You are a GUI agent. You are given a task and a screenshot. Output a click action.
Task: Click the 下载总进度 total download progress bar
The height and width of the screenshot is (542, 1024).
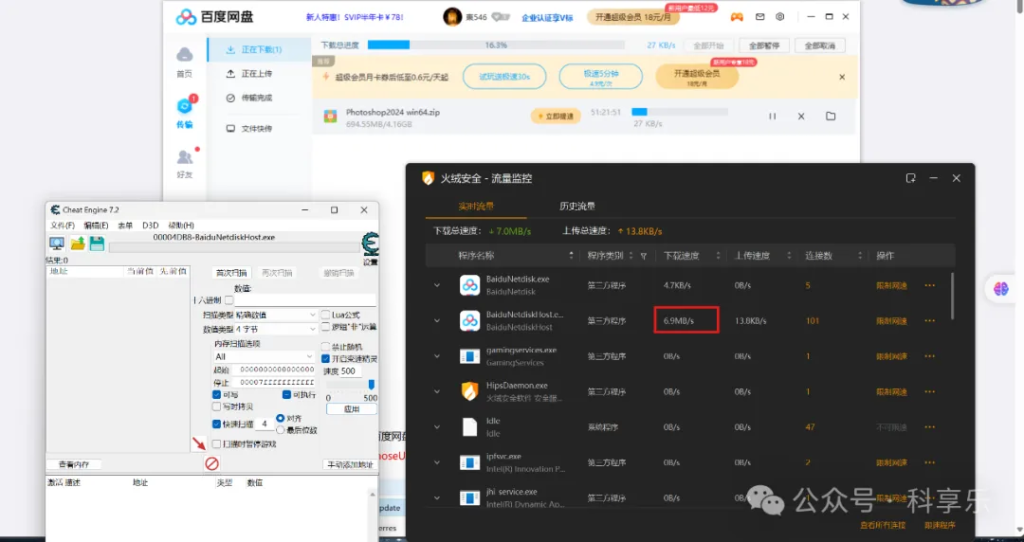pyautogui.click(x=496, y=45)
